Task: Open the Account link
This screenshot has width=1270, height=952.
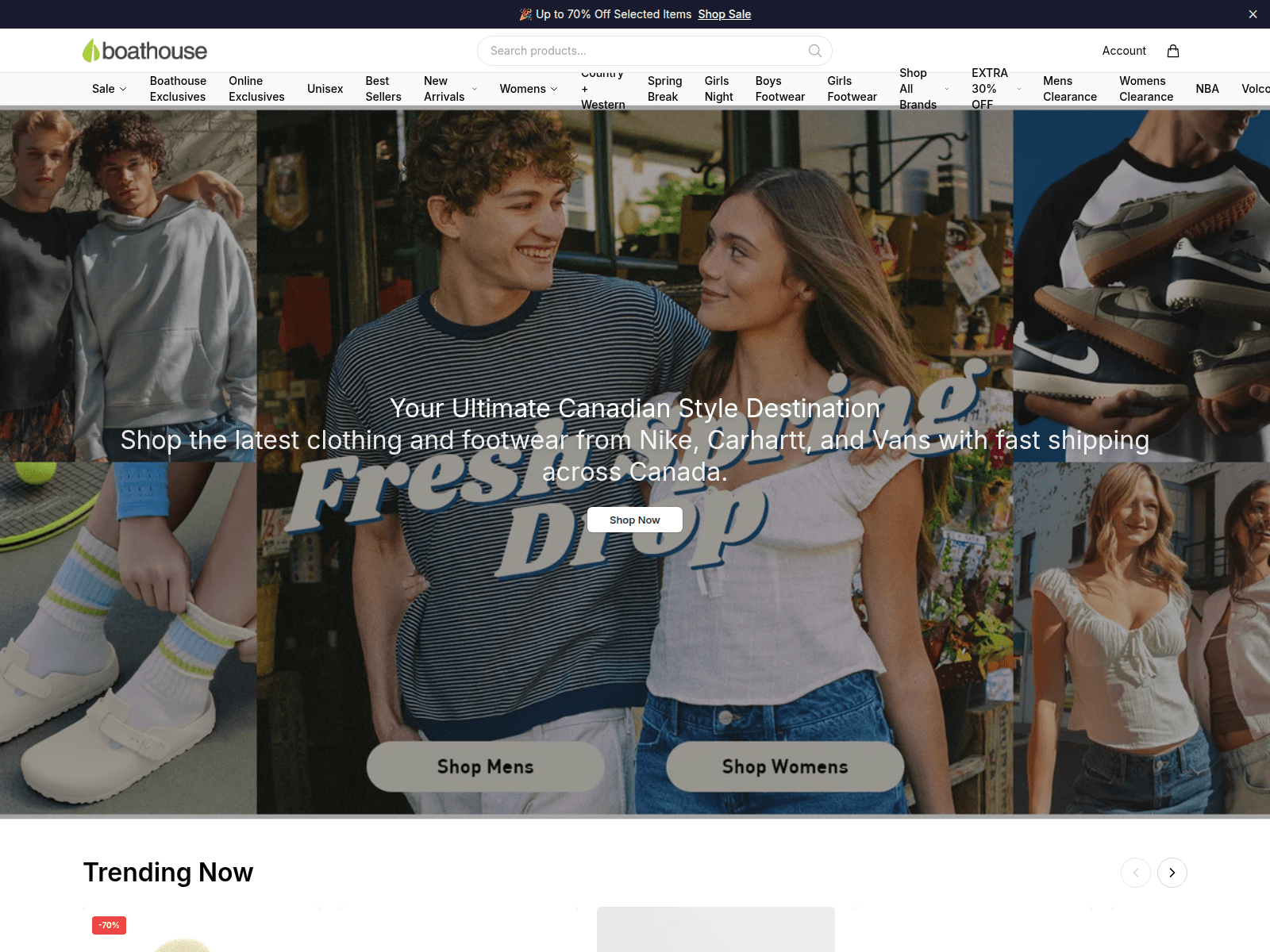Action: [x=1124, y=51]
